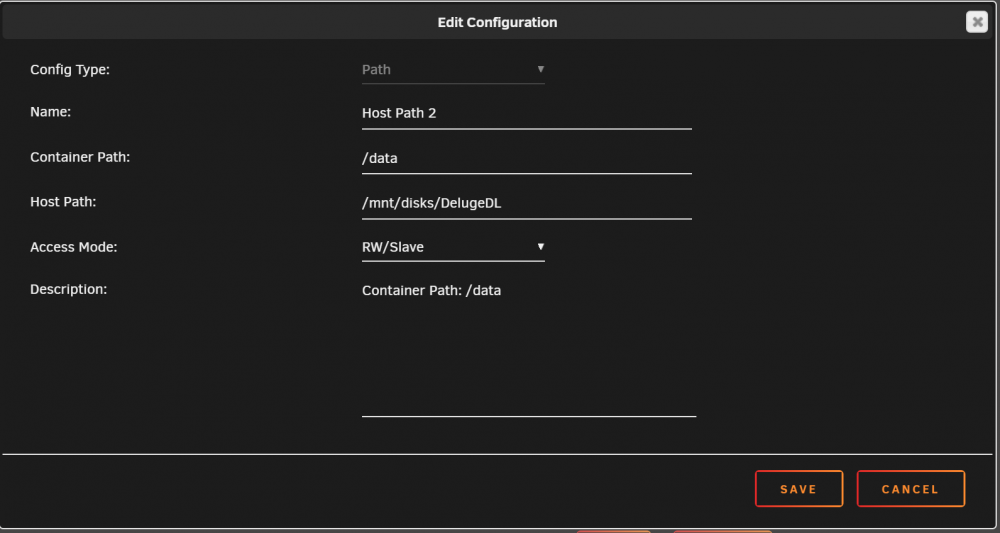This screenshot has height=533, width=1000.
Task: Click into the Description text area
Action: [529, 347]
